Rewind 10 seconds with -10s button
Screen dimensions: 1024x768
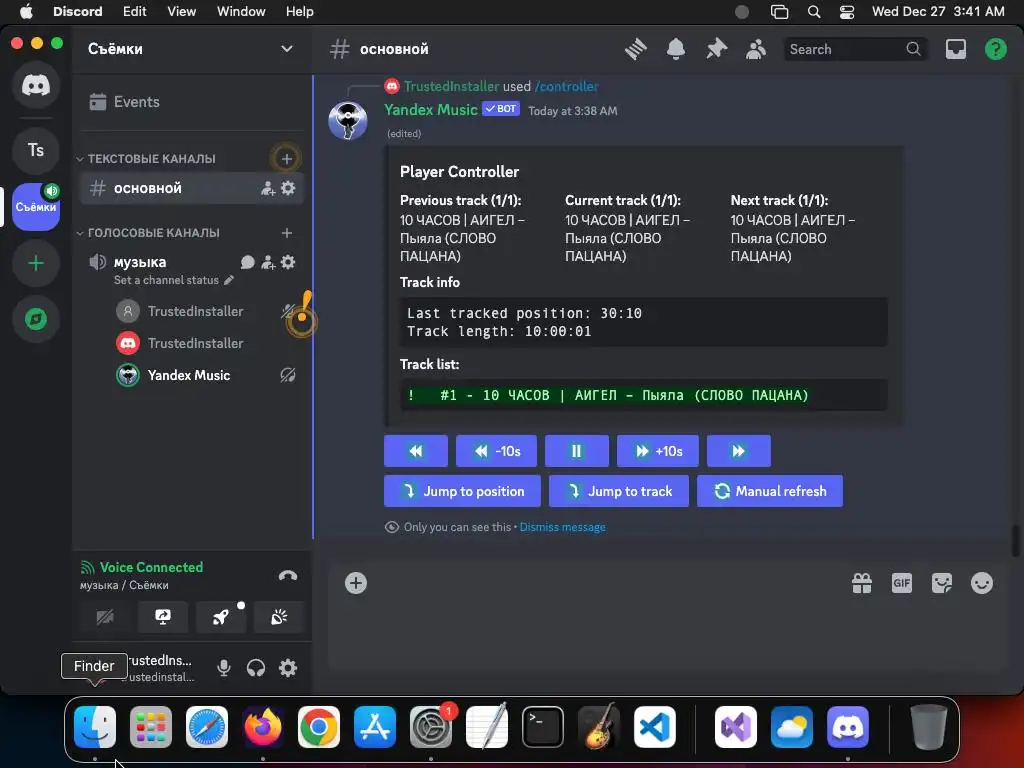pos(496,451)
